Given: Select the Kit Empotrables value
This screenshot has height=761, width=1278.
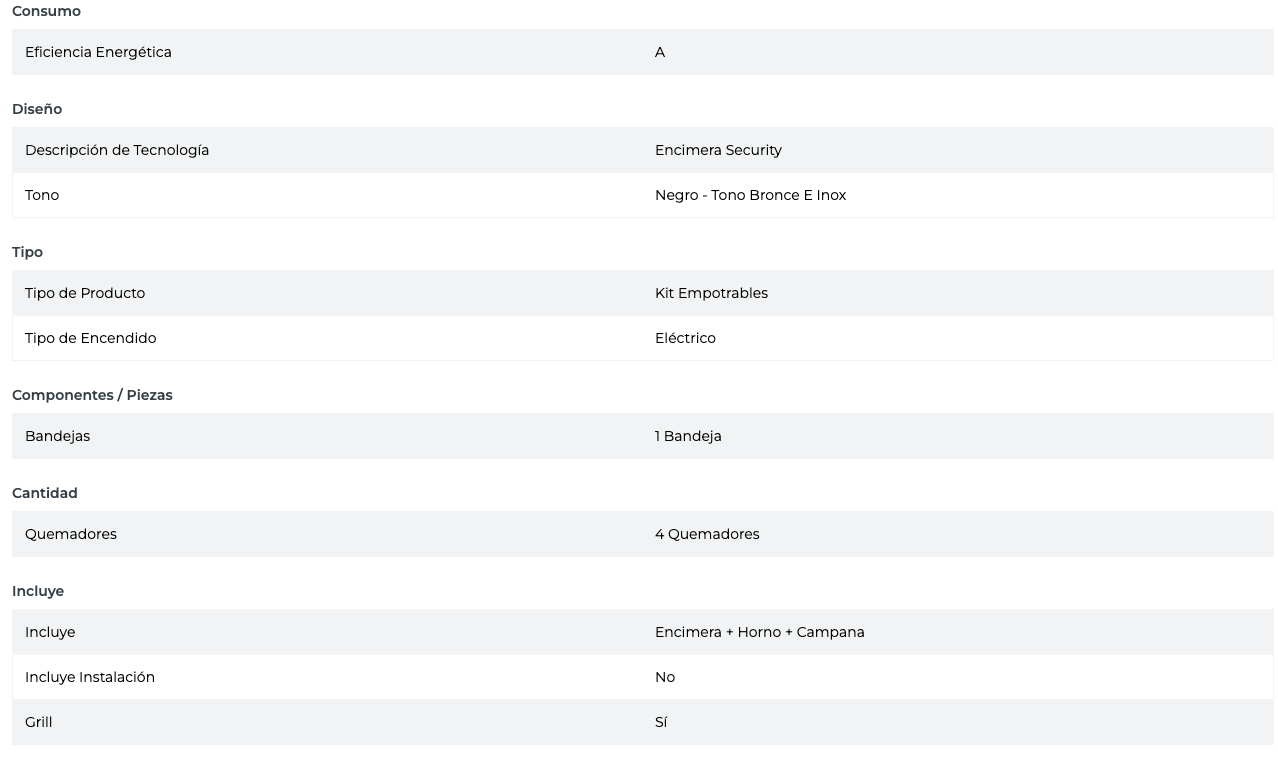Looking at the screenshot, I should [711, 293].
